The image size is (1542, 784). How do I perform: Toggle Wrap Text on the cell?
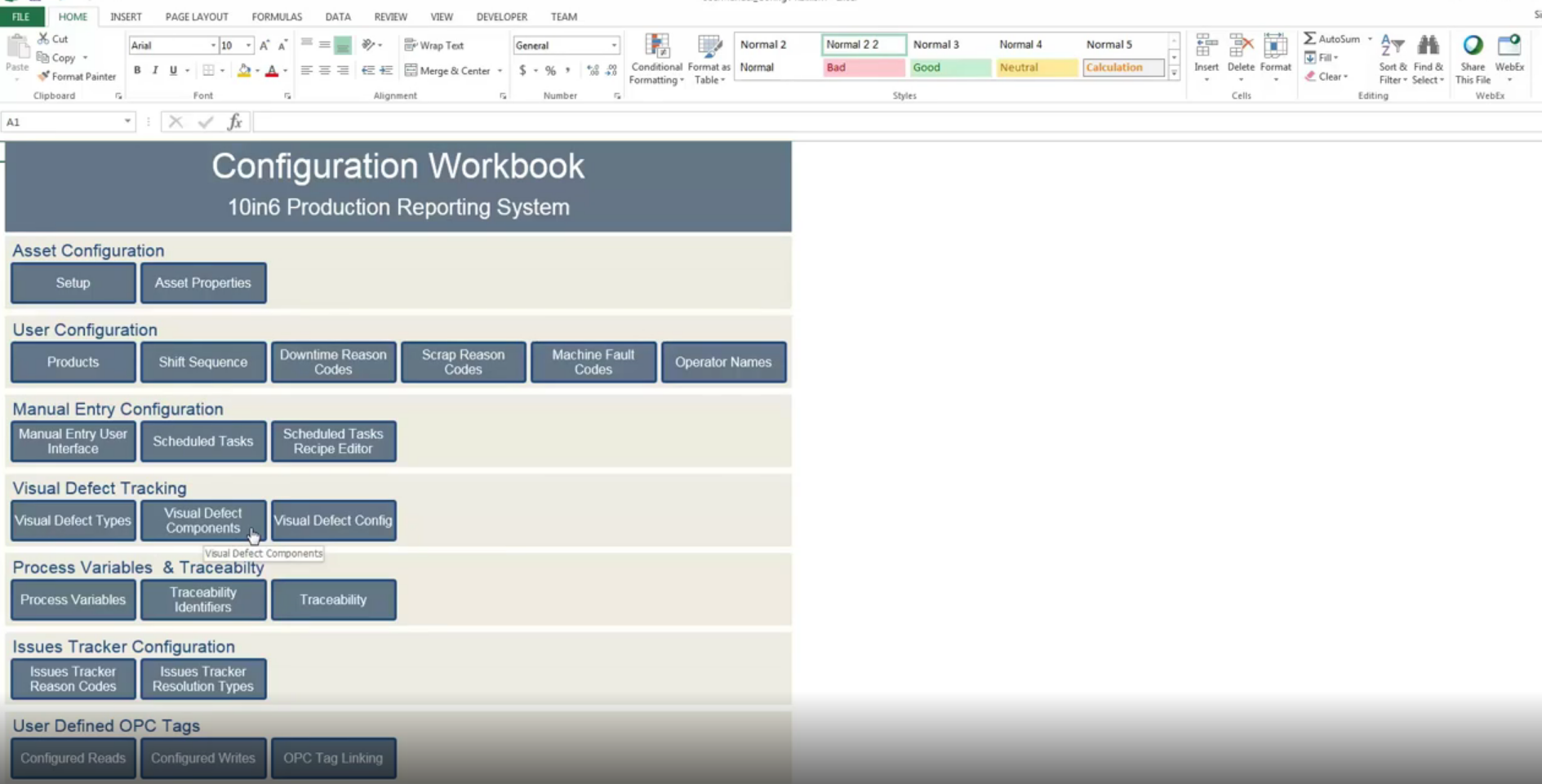click(x=434, y=46)
